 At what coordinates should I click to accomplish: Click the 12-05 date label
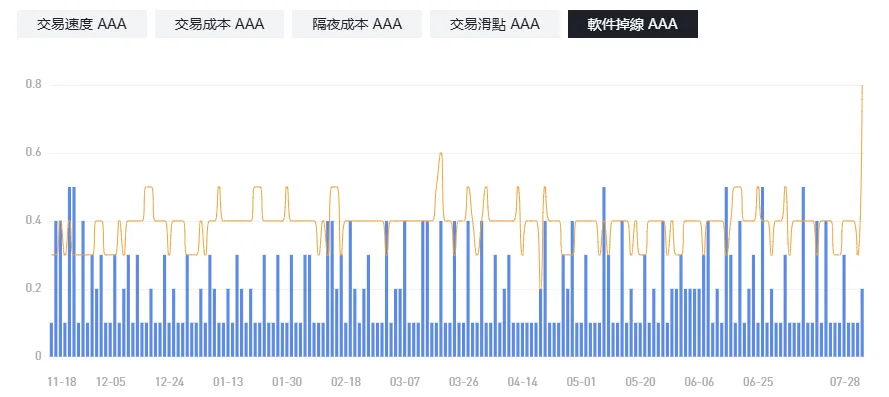tap(111, 381)
